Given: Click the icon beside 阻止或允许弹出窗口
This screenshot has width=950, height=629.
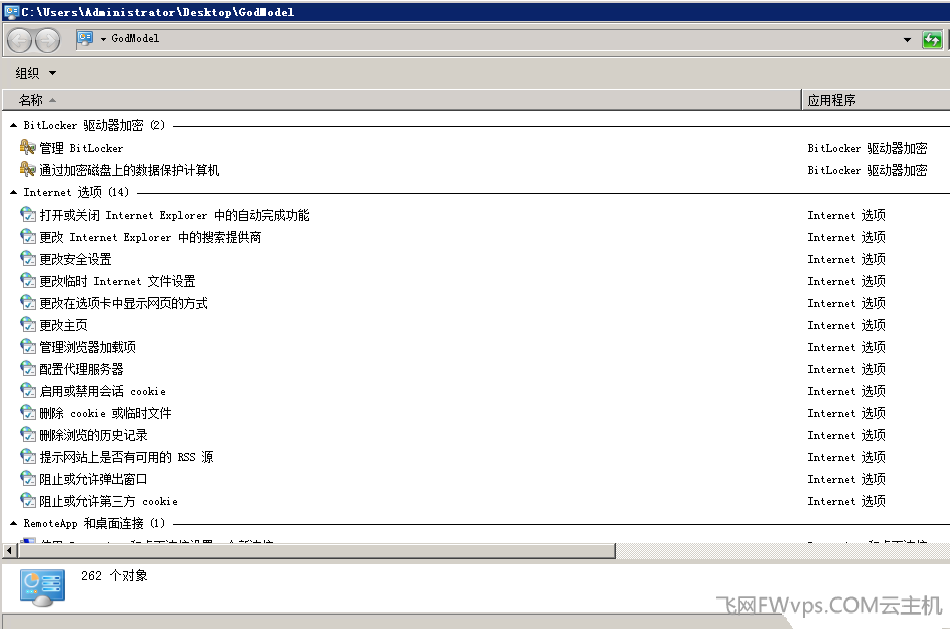Looking at the screenshot, I should [x=28, y=479].
